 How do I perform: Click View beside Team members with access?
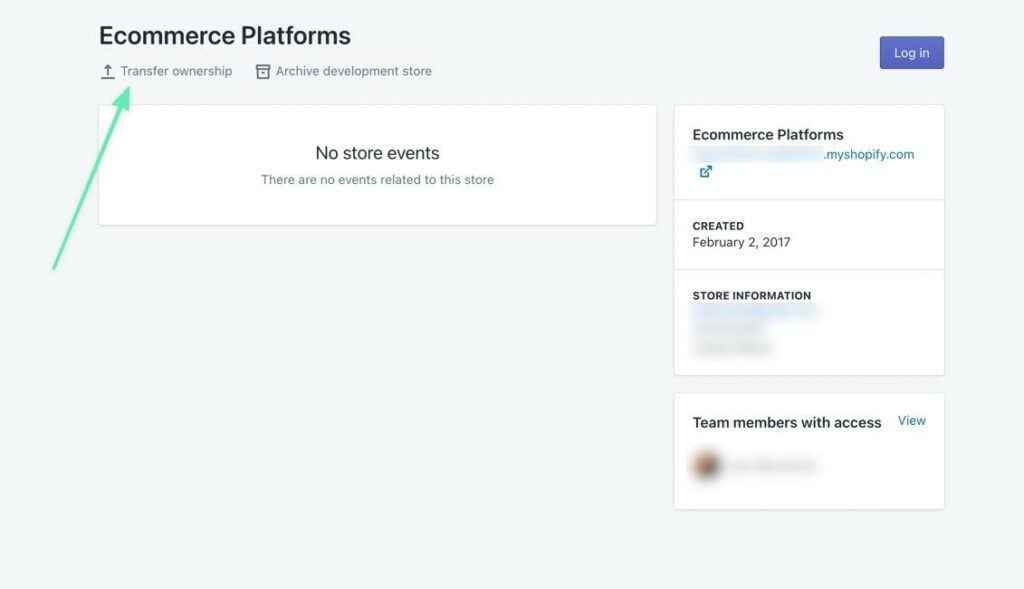click(x=911, y=421)
